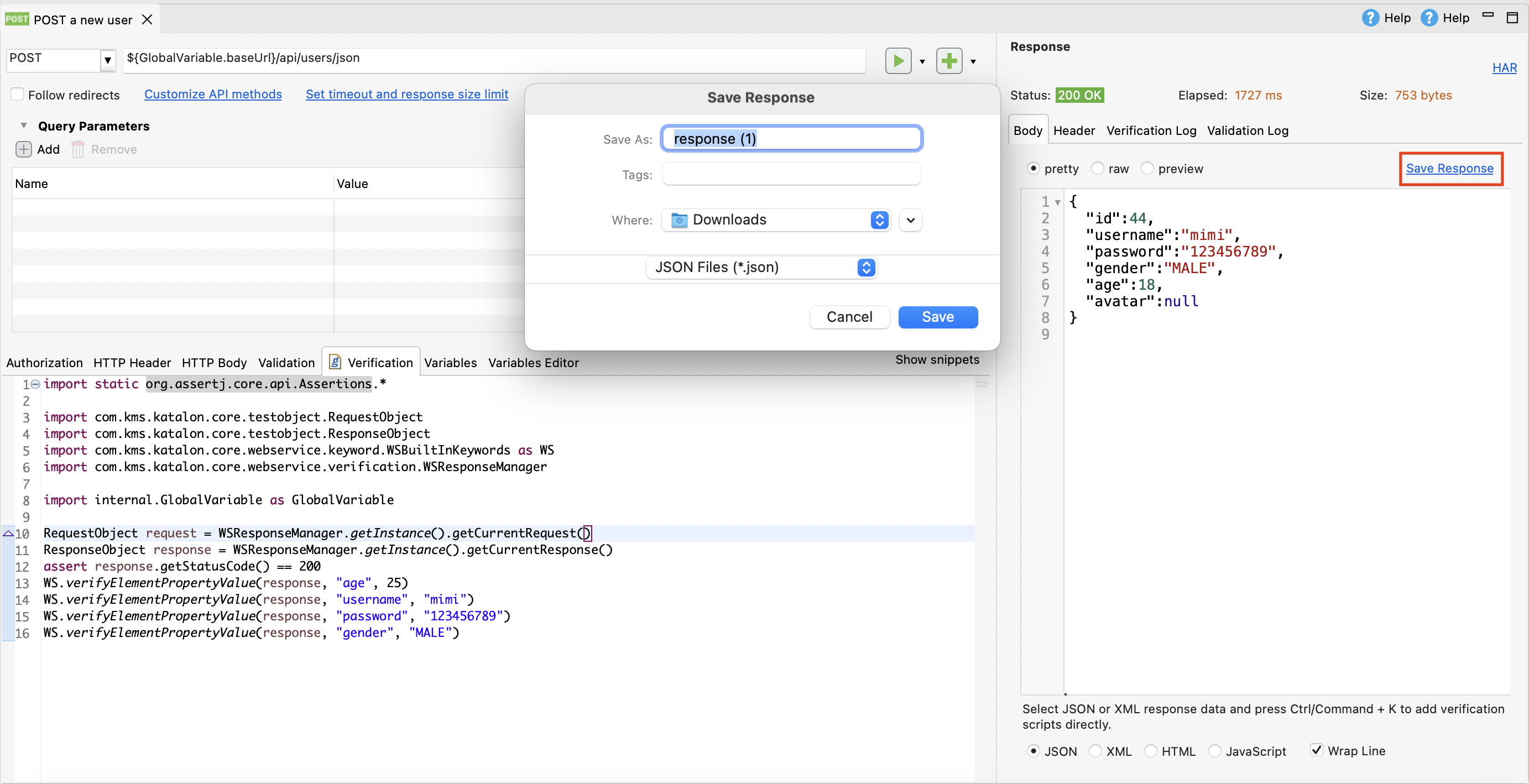Click the Downloads folder icon in the dialog

click(x=679, y=220)
